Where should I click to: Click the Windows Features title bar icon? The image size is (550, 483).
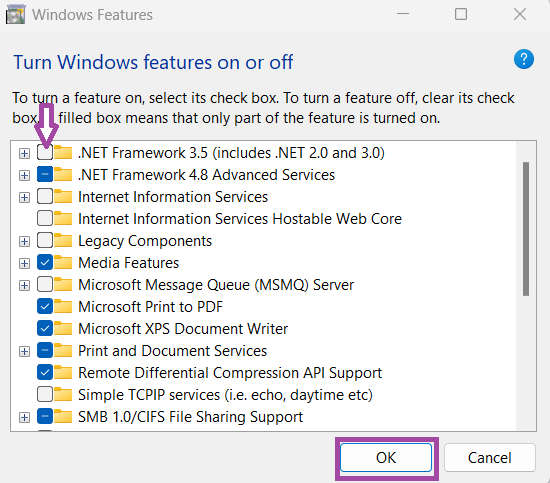pyautogui.click(x=15, y=14)
